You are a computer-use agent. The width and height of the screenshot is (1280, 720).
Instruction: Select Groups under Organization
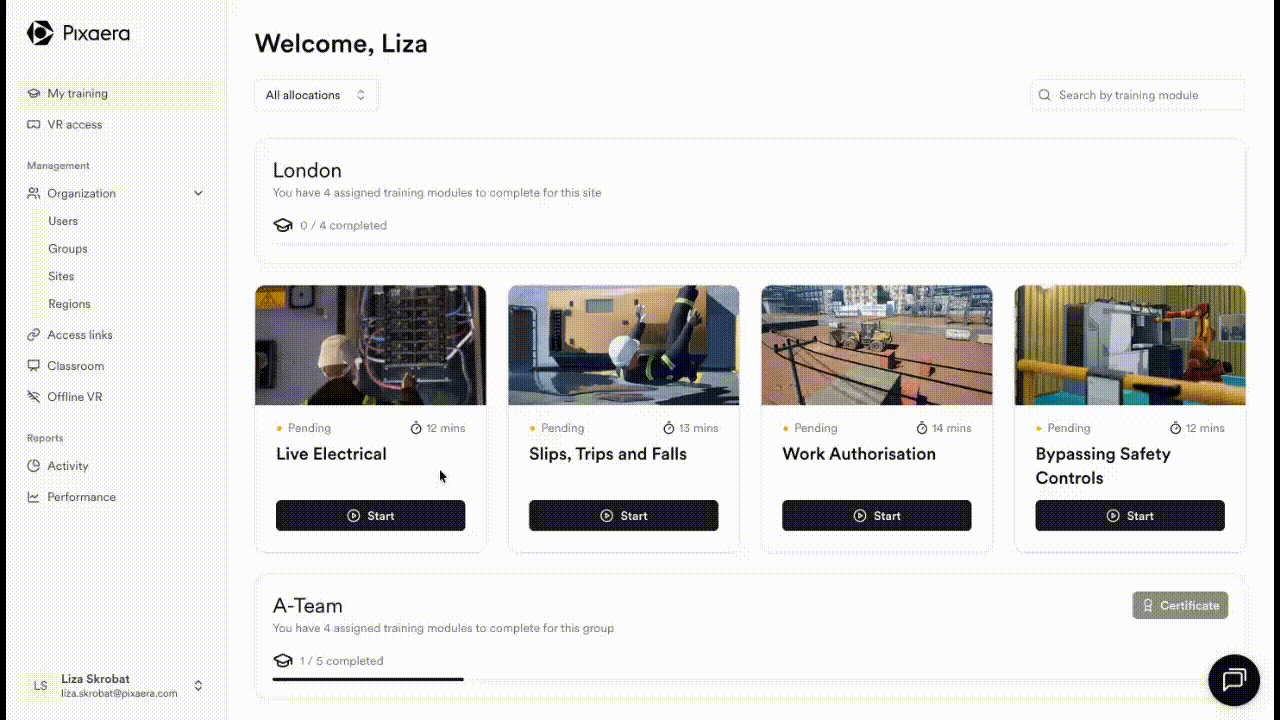[68, 249]
